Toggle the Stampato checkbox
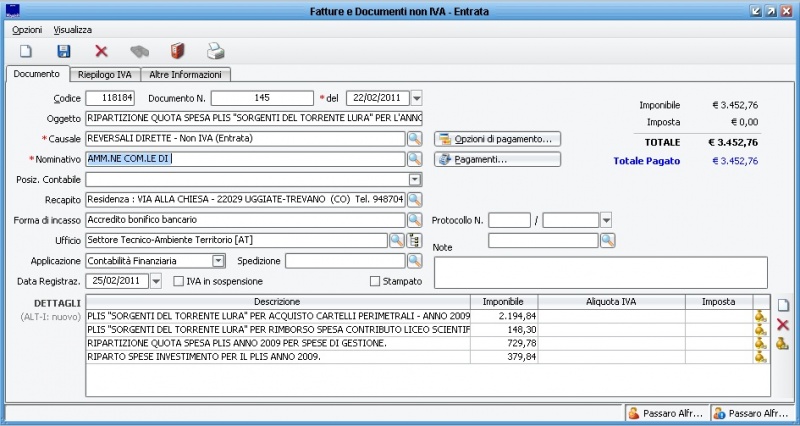This screenshot has width=800, height=426. pos(375,281)
